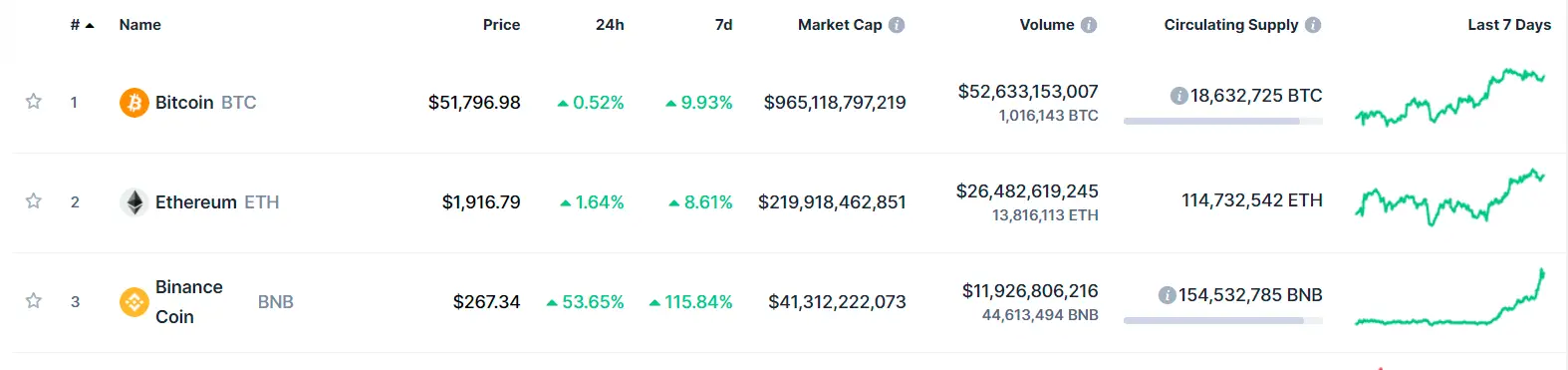Open Ethereum's $26,482,619,245 volume link

(x=1027, y=190)
